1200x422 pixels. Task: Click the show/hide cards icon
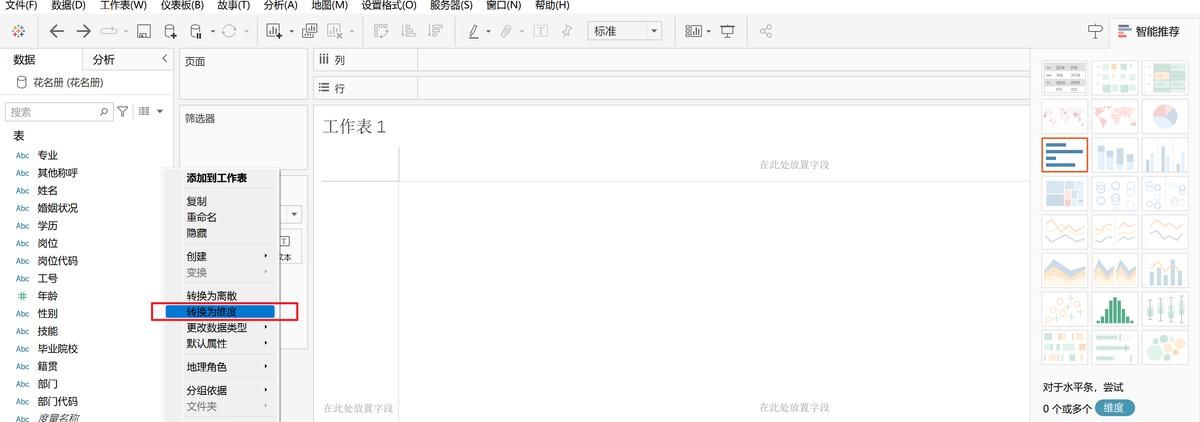pos(693,31)
